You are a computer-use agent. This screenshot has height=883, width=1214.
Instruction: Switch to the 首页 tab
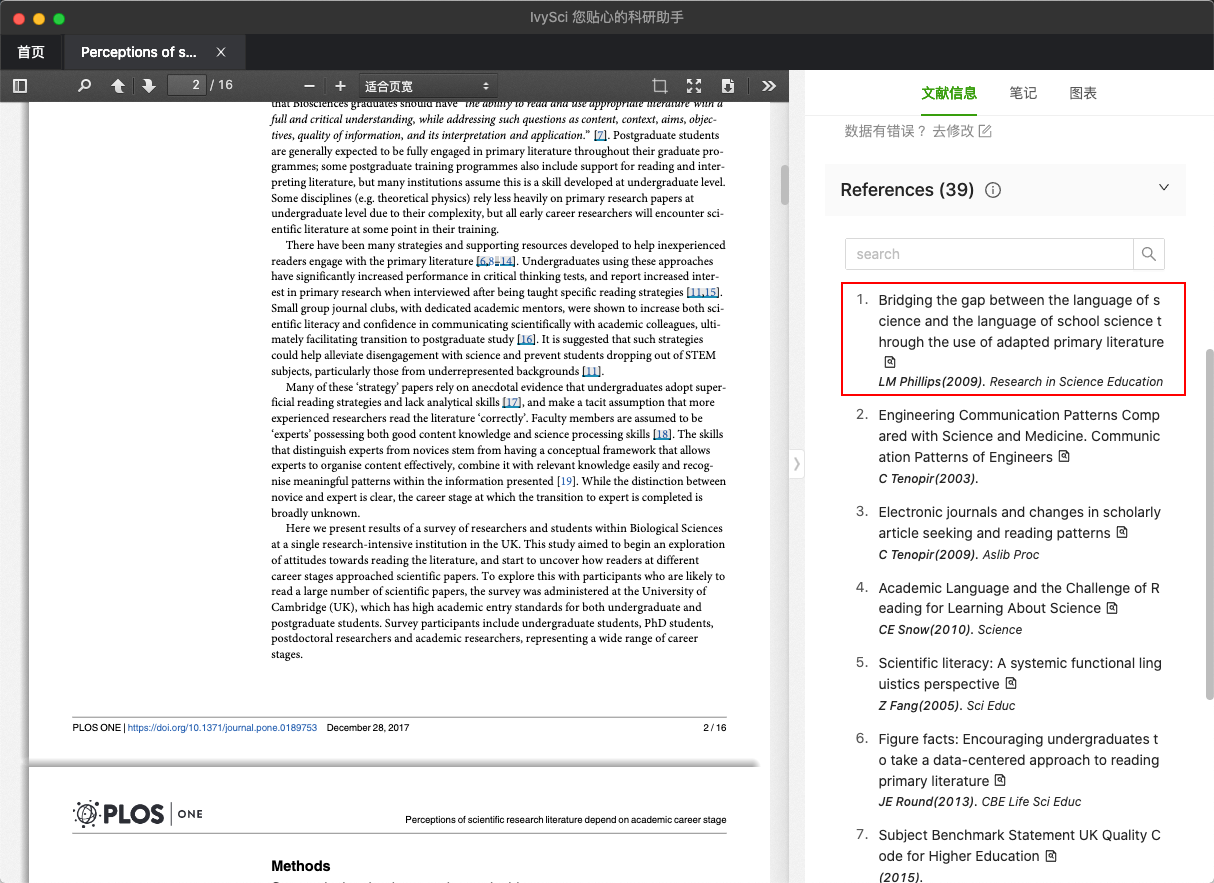tap(31, 52)
